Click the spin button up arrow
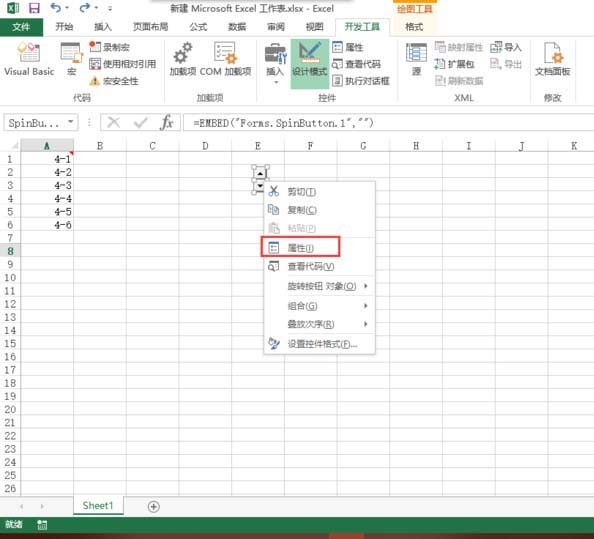The height and width of the screenshot is (539, 594). pyautogui.click(x=260, y=173)
